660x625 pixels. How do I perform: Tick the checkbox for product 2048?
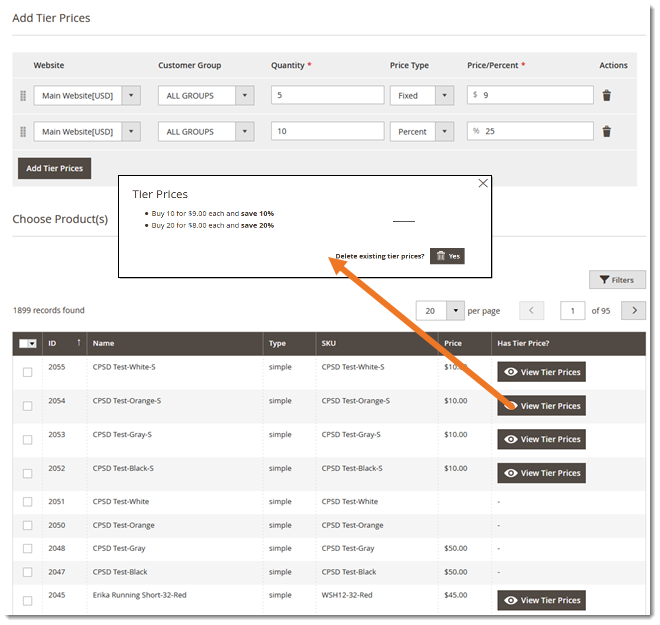coord(28,549)
